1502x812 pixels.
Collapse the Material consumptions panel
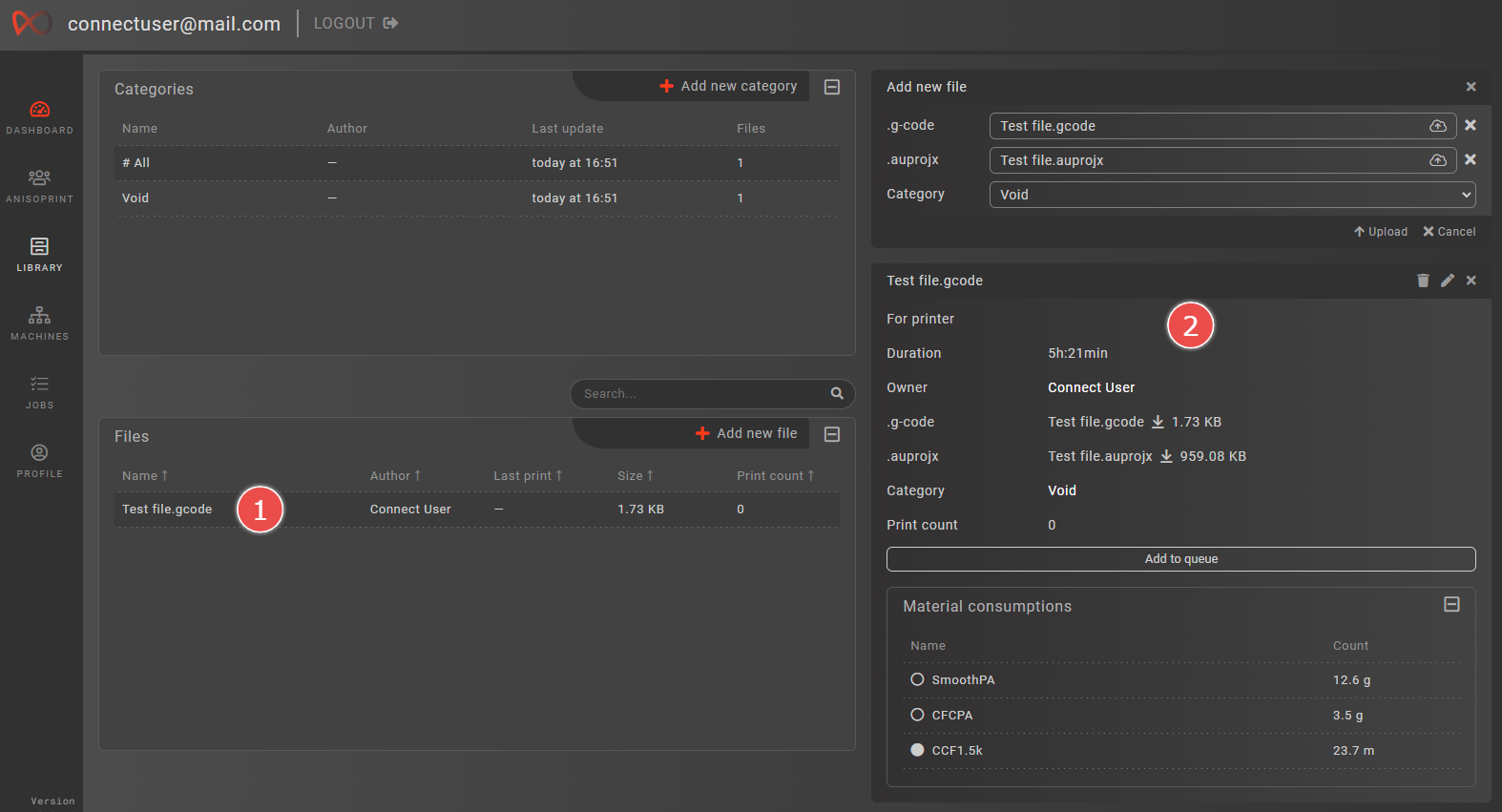[x=1451, y=604]
